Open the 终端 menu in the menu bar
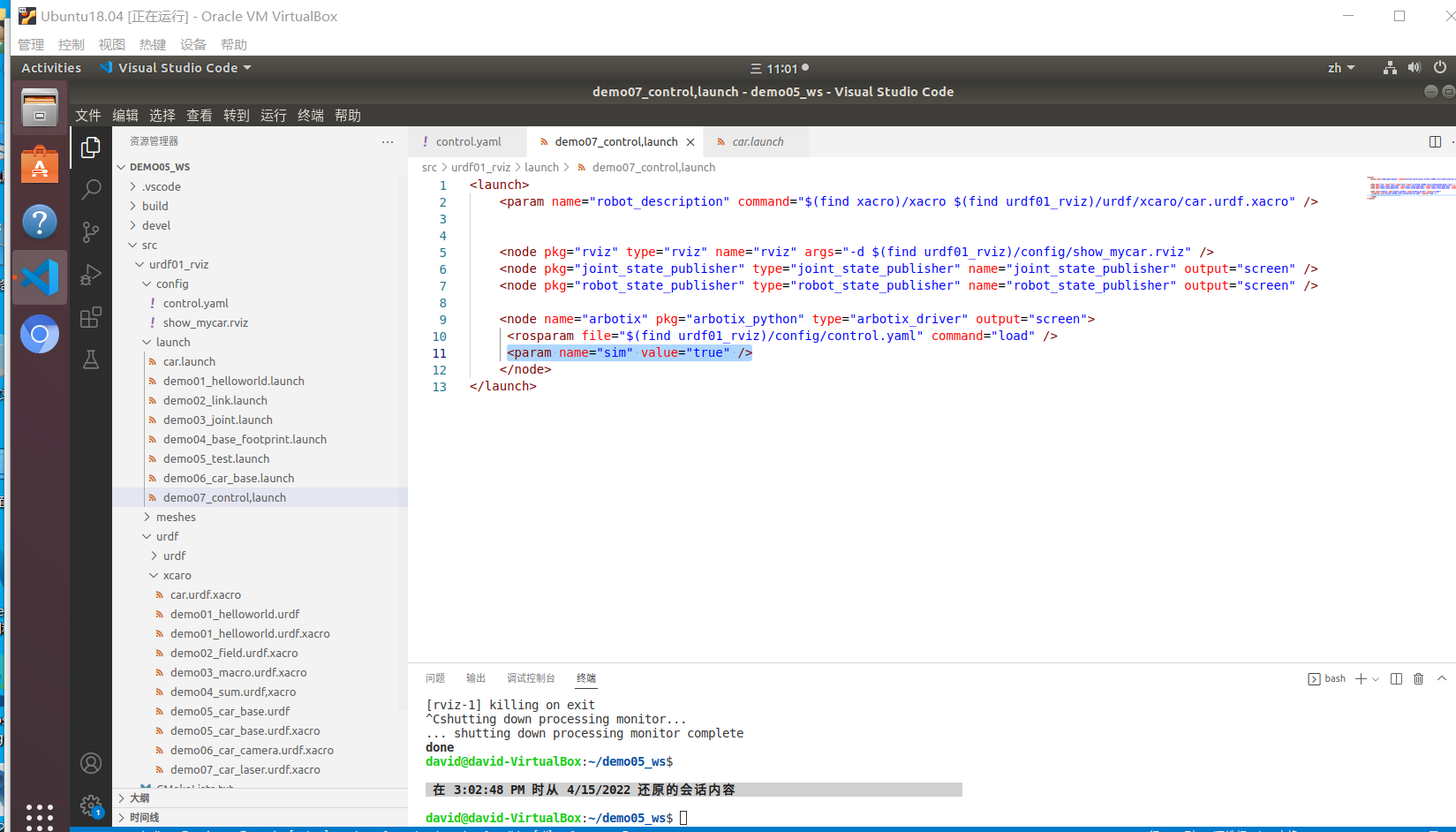 [x=310, y=115]
